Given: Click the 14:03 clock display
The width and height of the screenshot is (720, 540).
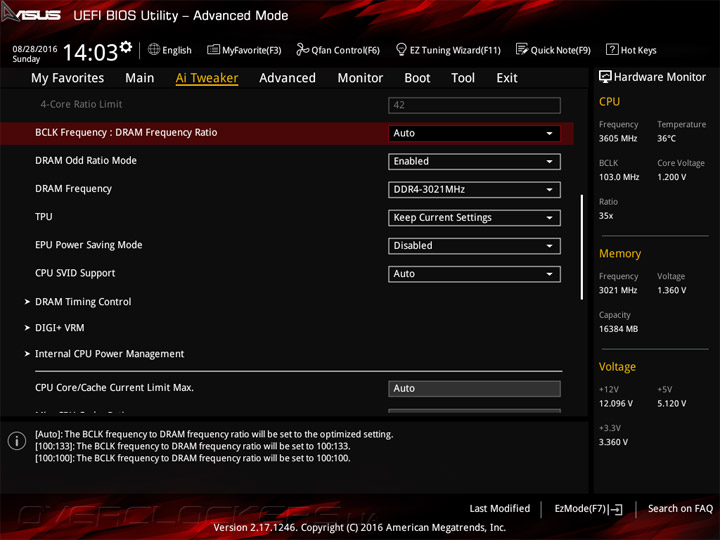Looking at the screenshot, I should [x=90, y=52].
